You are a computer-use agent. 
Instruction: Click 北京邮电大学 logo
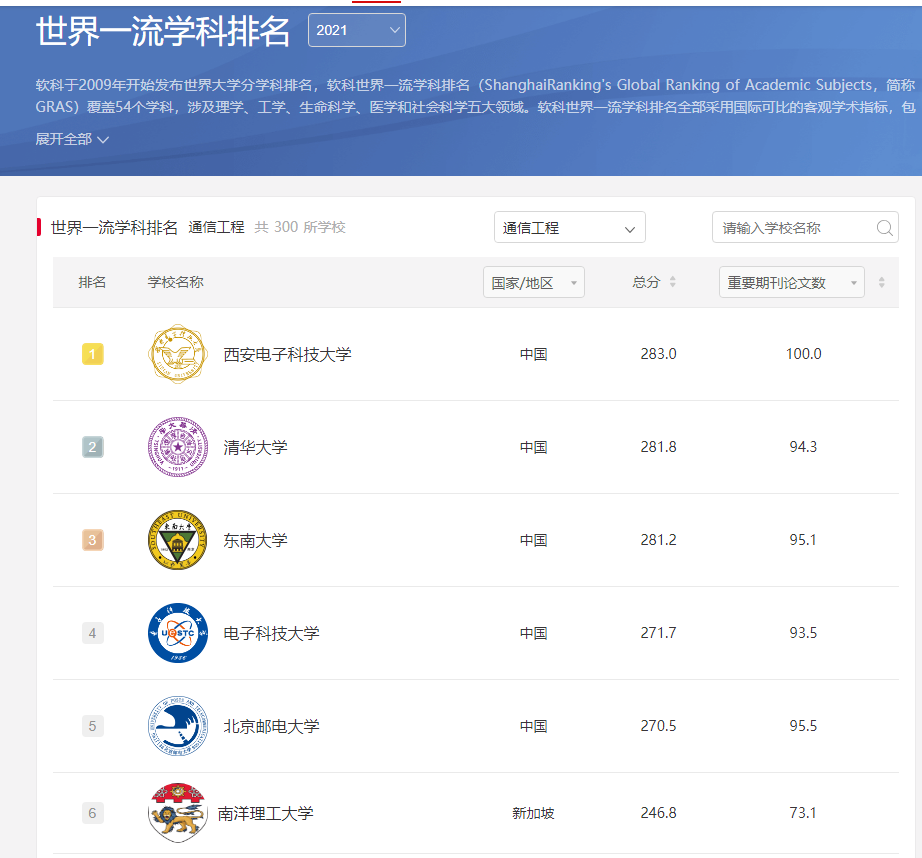tap(178, 726)
